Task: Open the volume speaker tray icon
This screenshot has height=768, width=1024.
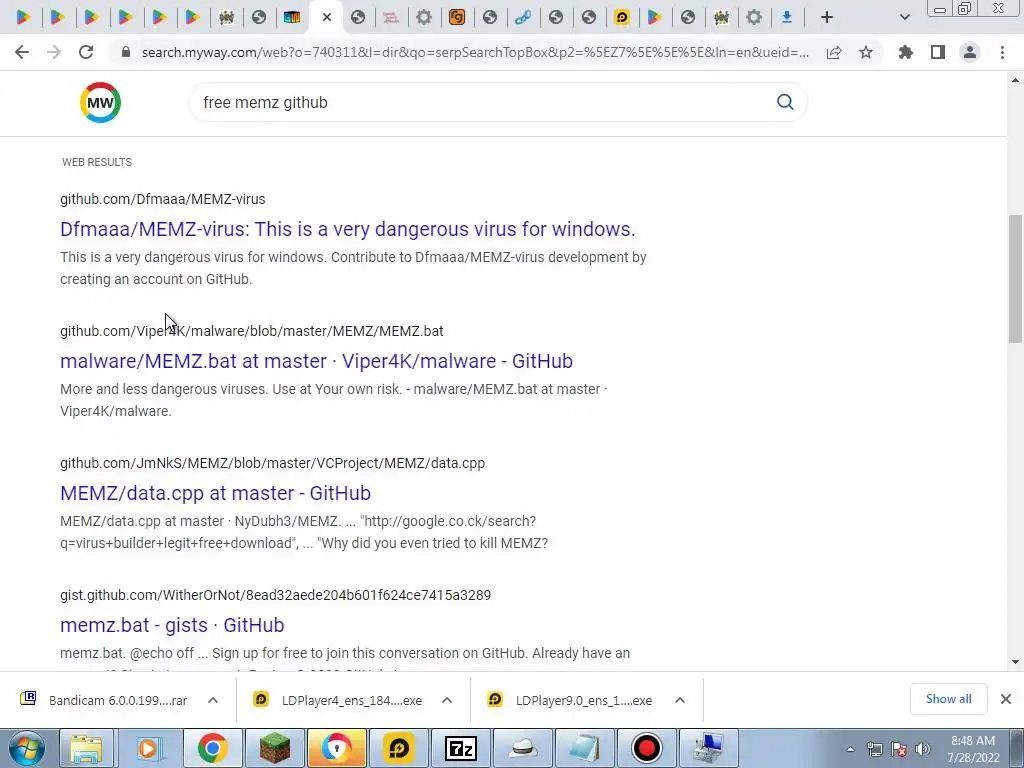Action: coord(923,749)
